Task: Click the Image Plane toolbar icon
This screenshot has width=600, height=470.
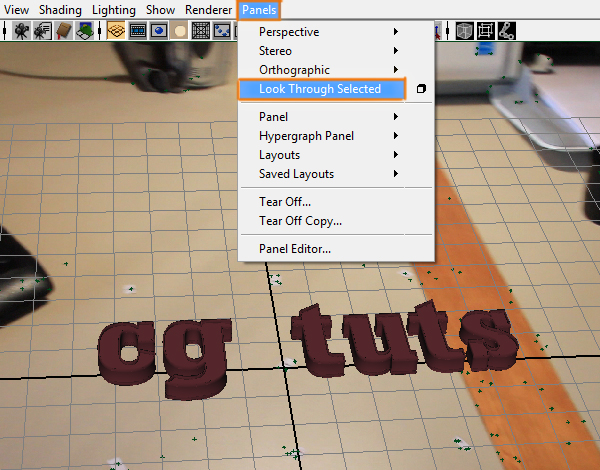Action: [x=85, y=31]
